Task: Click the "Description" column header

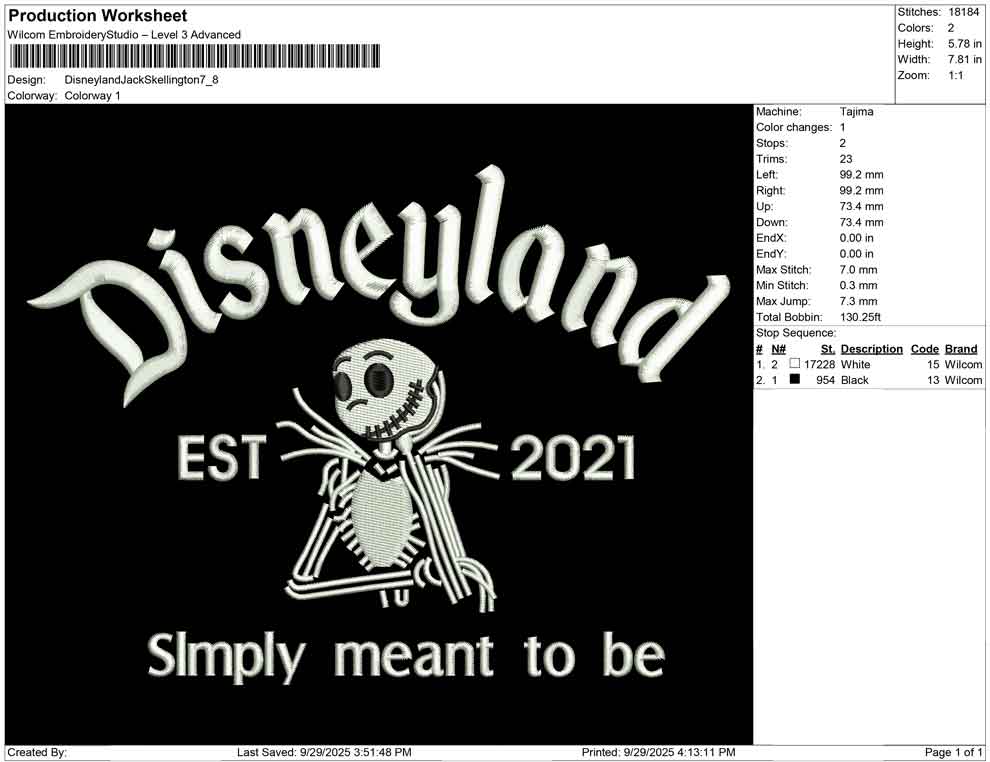Action: (872, 349)
